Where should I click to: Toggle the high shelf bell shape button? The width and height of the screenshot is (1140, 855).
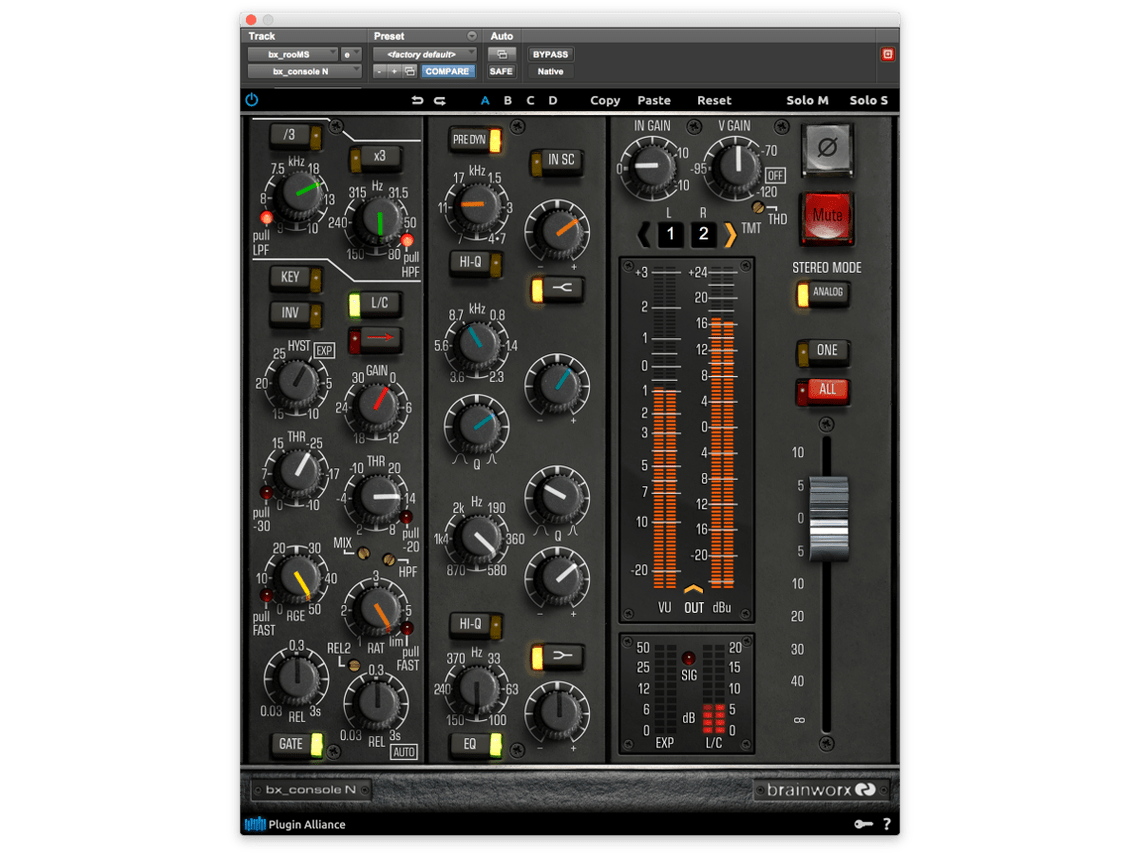tap(557, 289)
